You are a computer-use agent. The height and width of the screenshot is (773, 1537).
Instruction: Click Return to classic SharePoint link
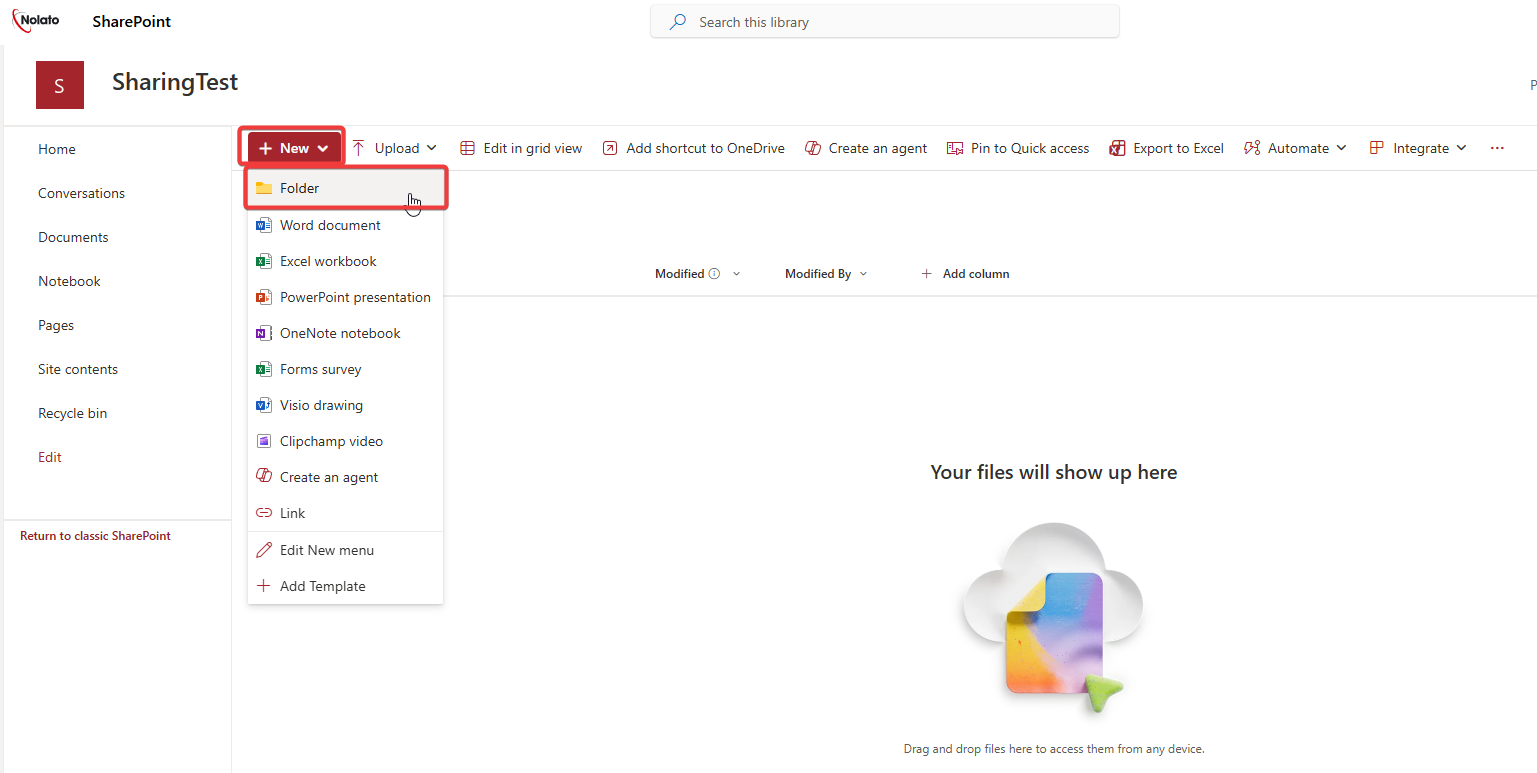click(95, 536)
